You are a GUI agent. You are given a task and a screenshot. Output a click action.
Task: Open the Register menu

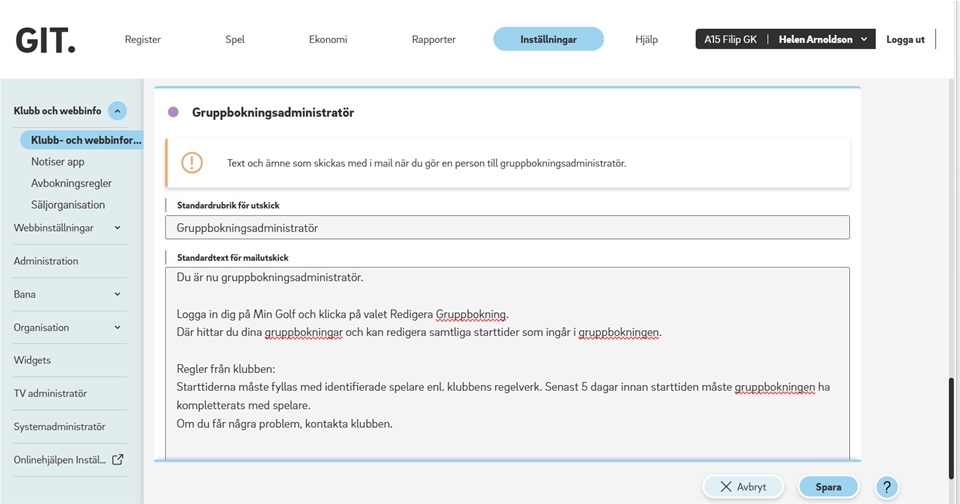pos(142,40)
